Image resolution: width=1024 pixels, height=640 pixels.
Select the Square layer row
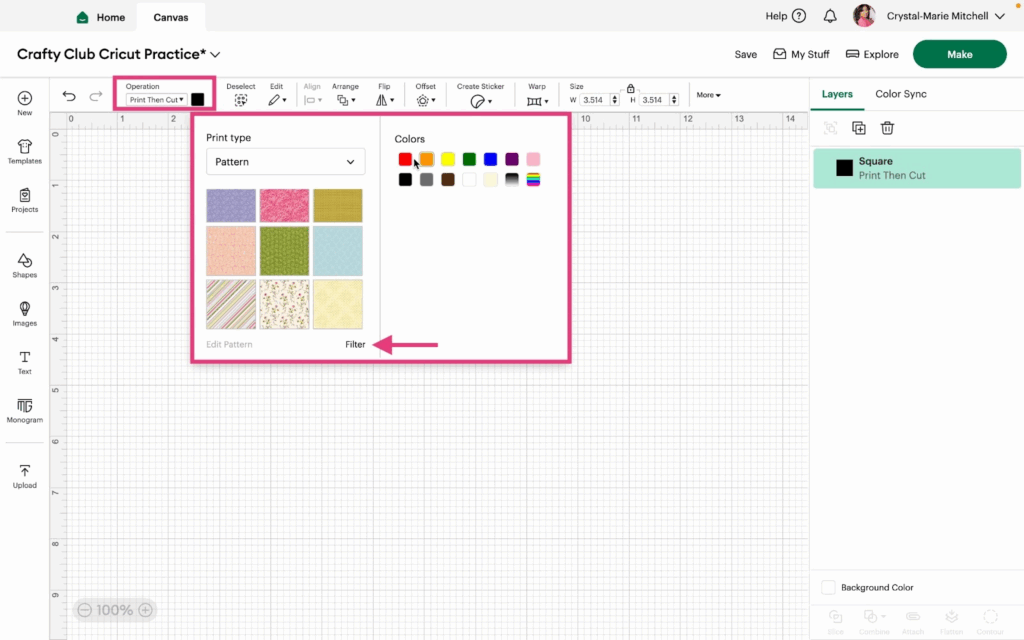(x=916, y=168)
